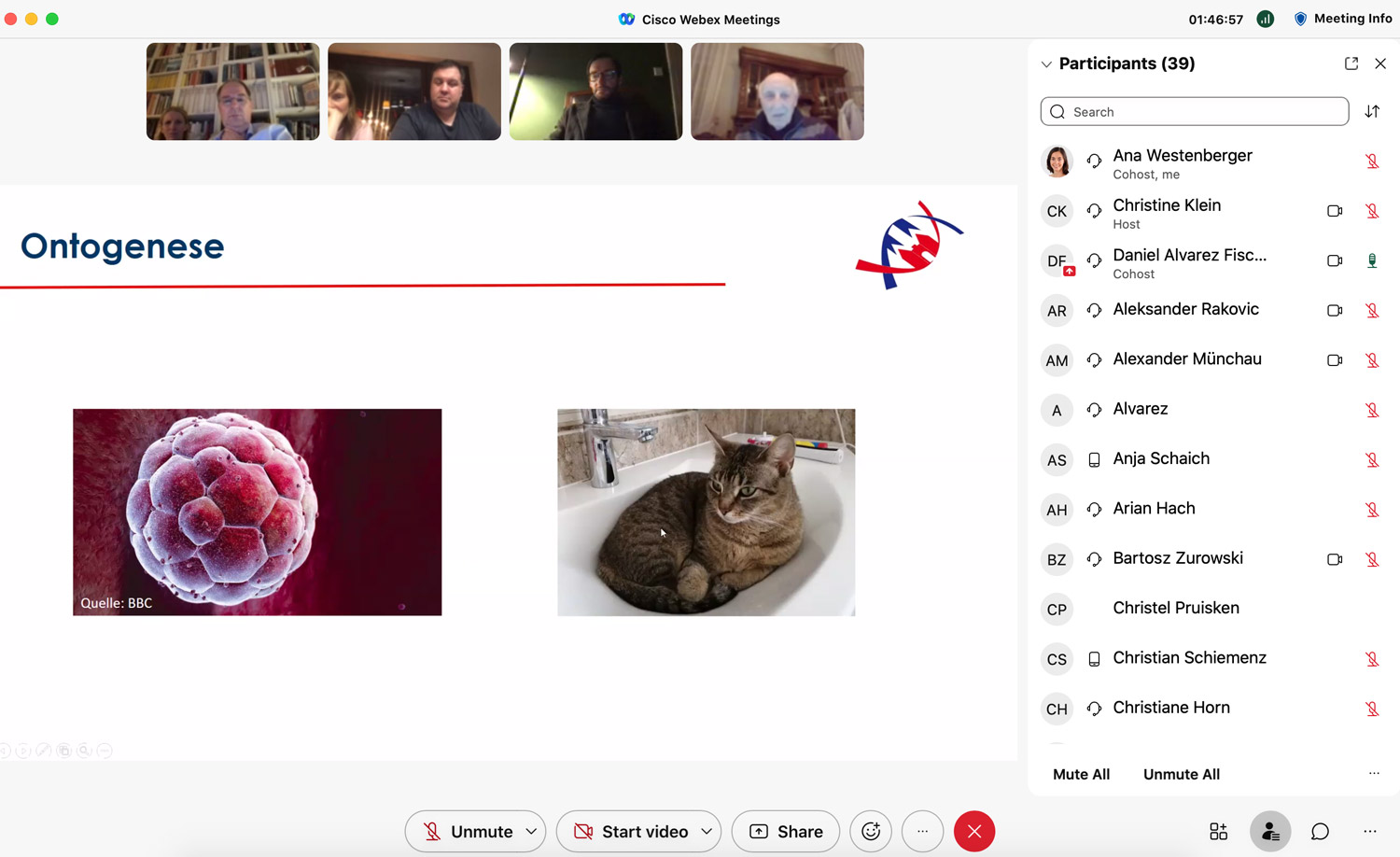Click Daniel Alvarez's video camera icon

coord(1335,261)
